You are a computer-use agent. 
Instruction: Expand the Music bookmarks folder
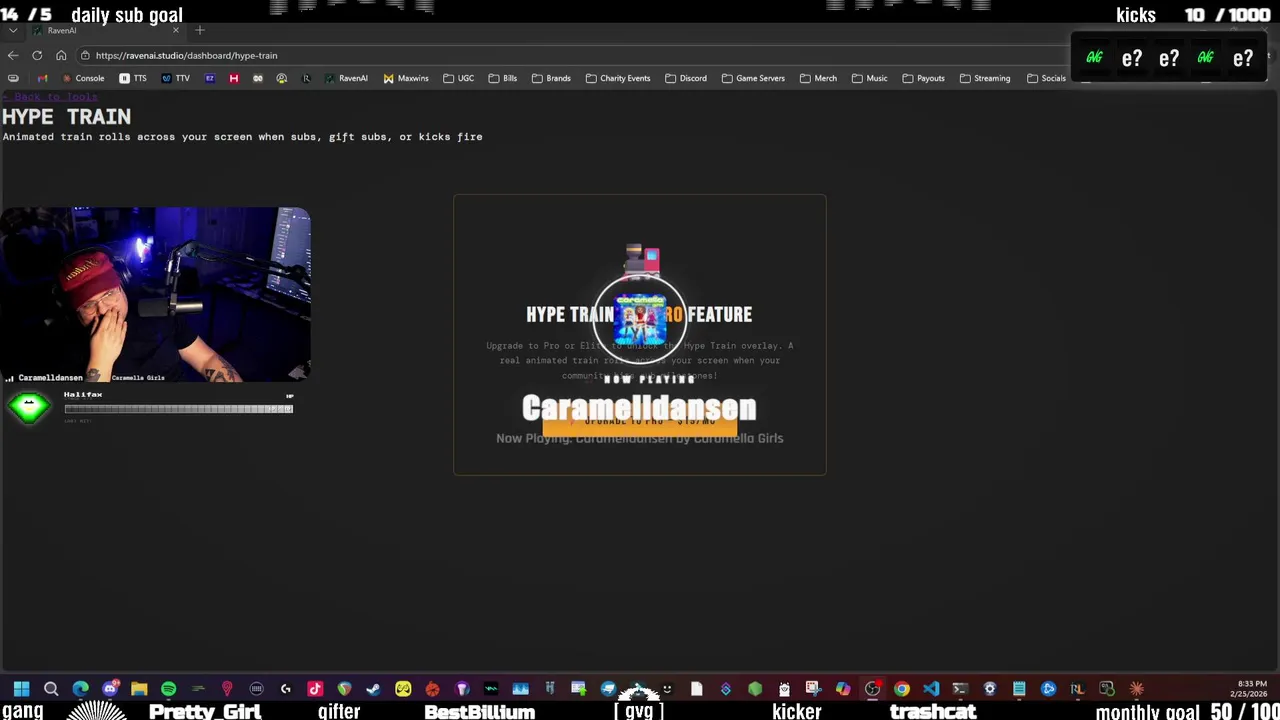869,78
